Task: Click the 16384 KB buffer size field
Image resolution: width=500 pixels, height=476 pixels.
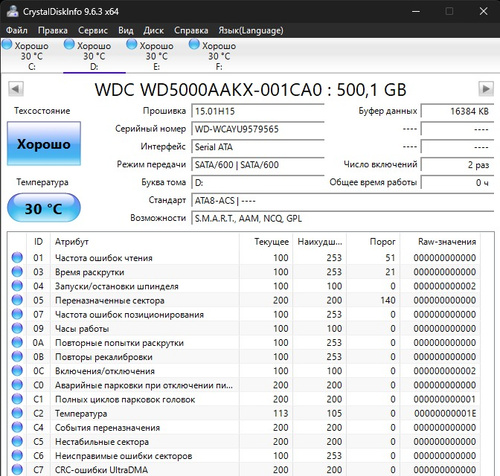Action: point(457,111)
